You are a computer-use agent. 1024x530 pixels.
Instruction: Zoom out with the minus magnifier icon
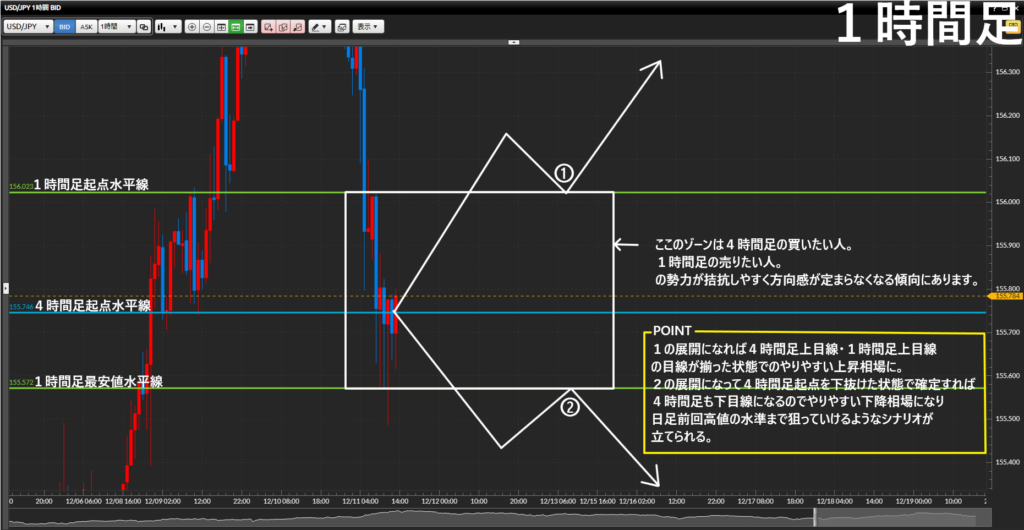click(206, 27)
